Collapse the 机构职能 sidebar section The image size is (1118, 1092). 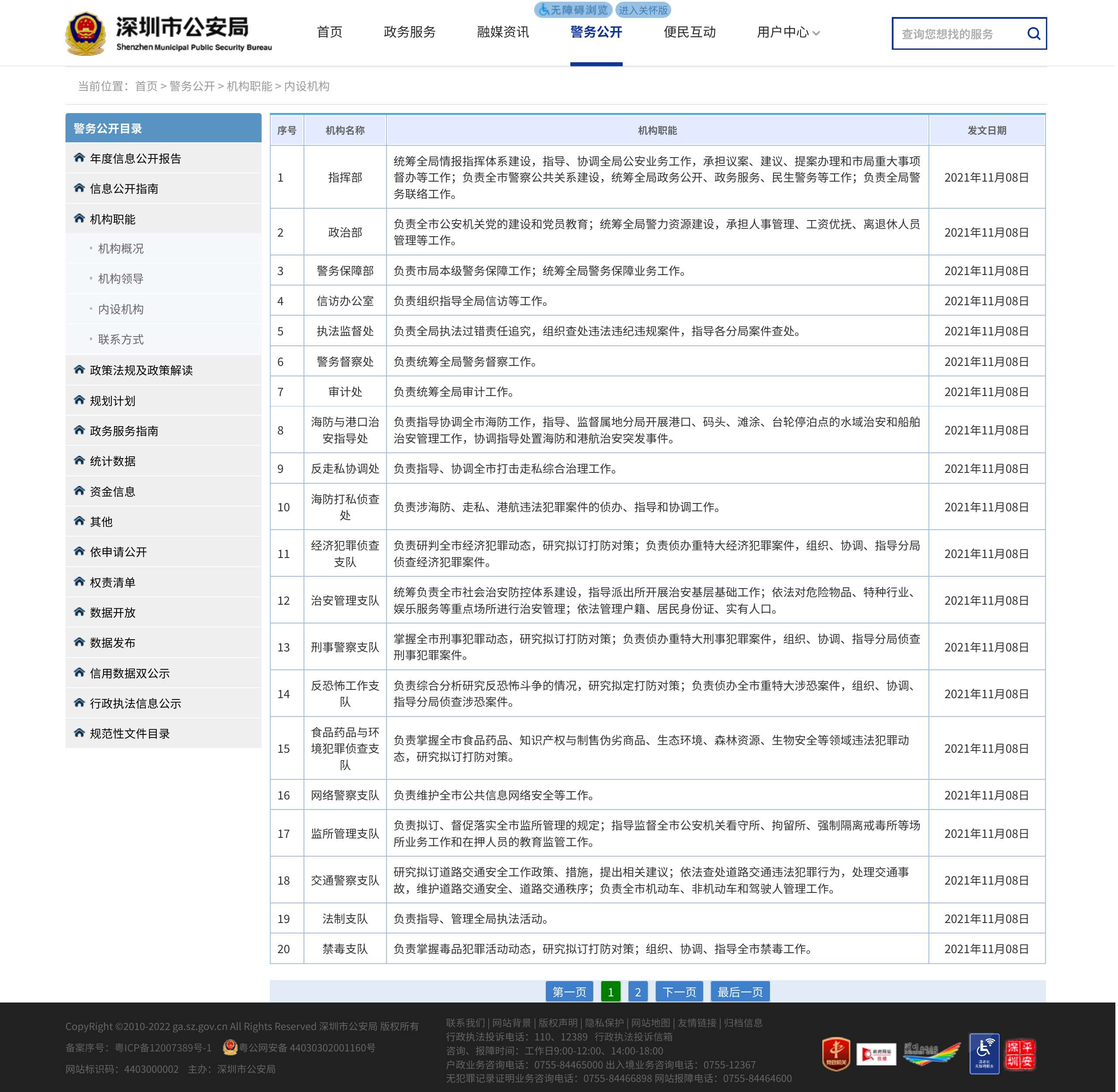click(112, 219)
